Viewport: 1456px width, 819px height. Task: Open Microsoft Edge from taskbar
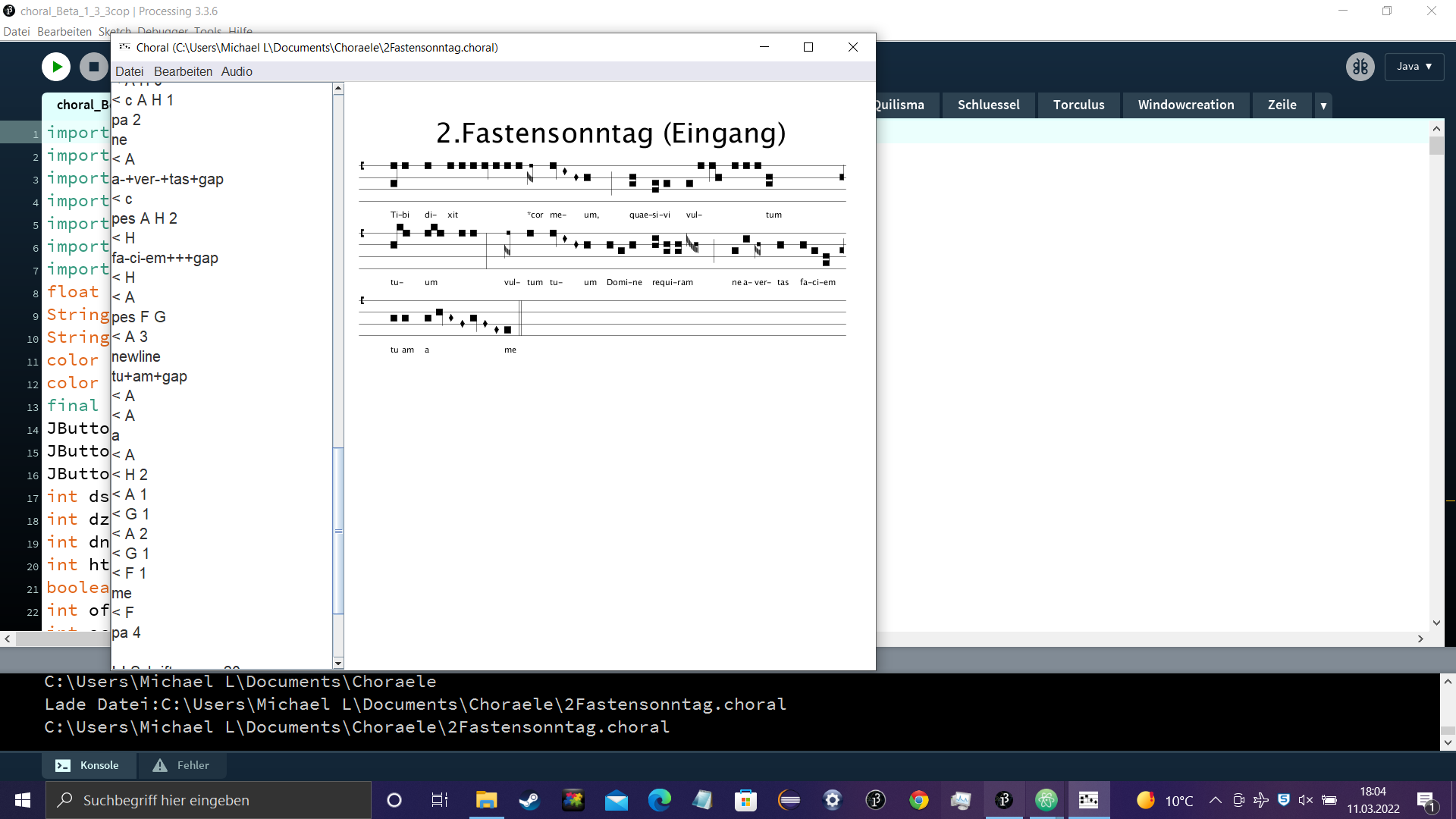click(660, 800)
